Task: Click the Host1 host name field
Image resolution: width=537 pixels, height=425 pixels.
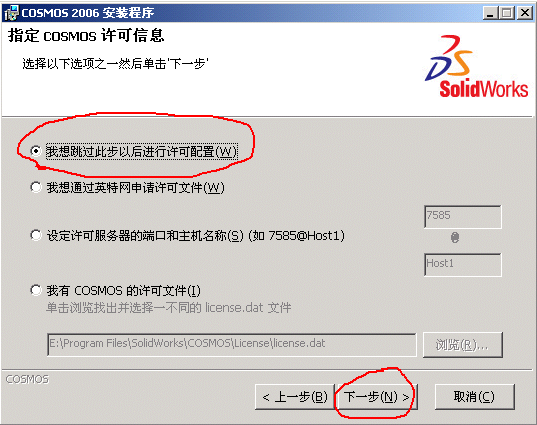Action: [x=463, y=264]
